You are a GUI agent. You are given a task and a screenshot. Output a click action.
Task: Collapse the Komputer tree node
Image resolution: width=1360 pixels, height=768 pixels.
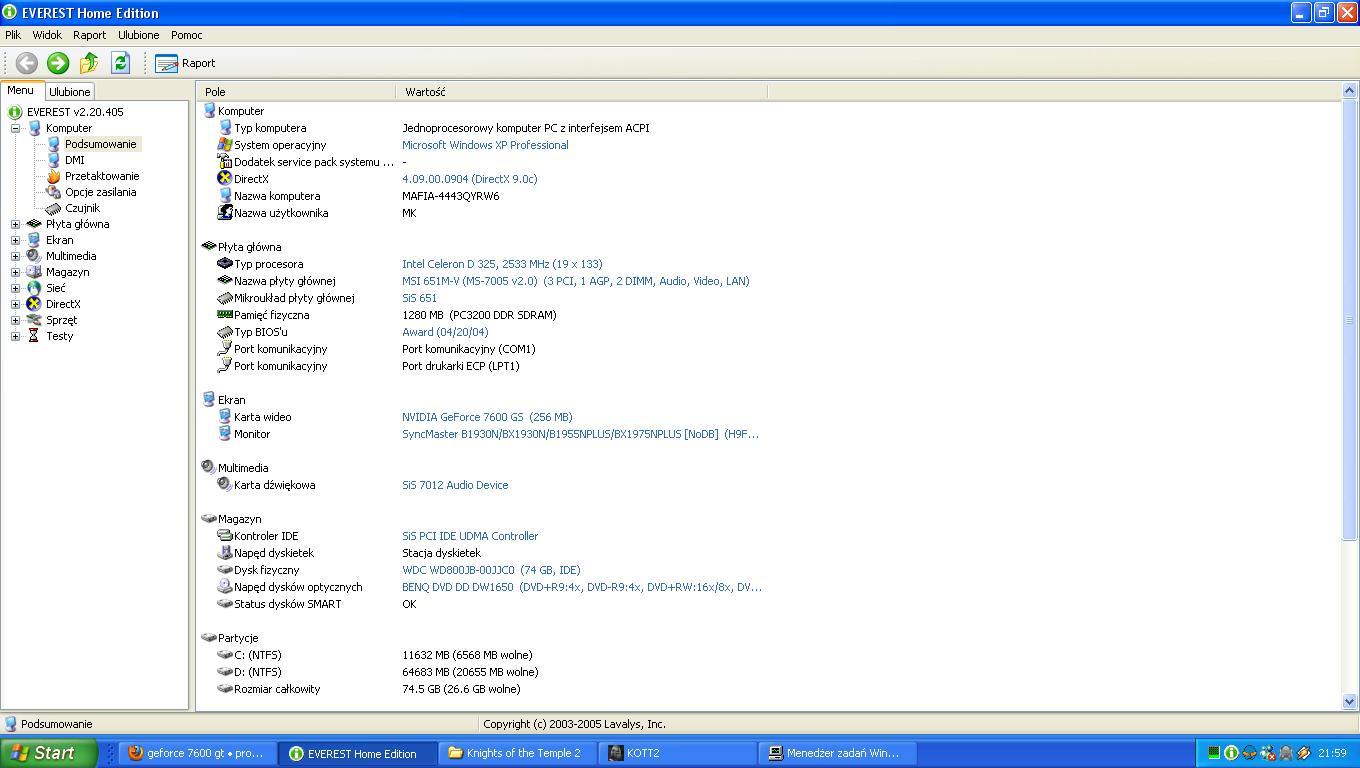click(16, 128)
